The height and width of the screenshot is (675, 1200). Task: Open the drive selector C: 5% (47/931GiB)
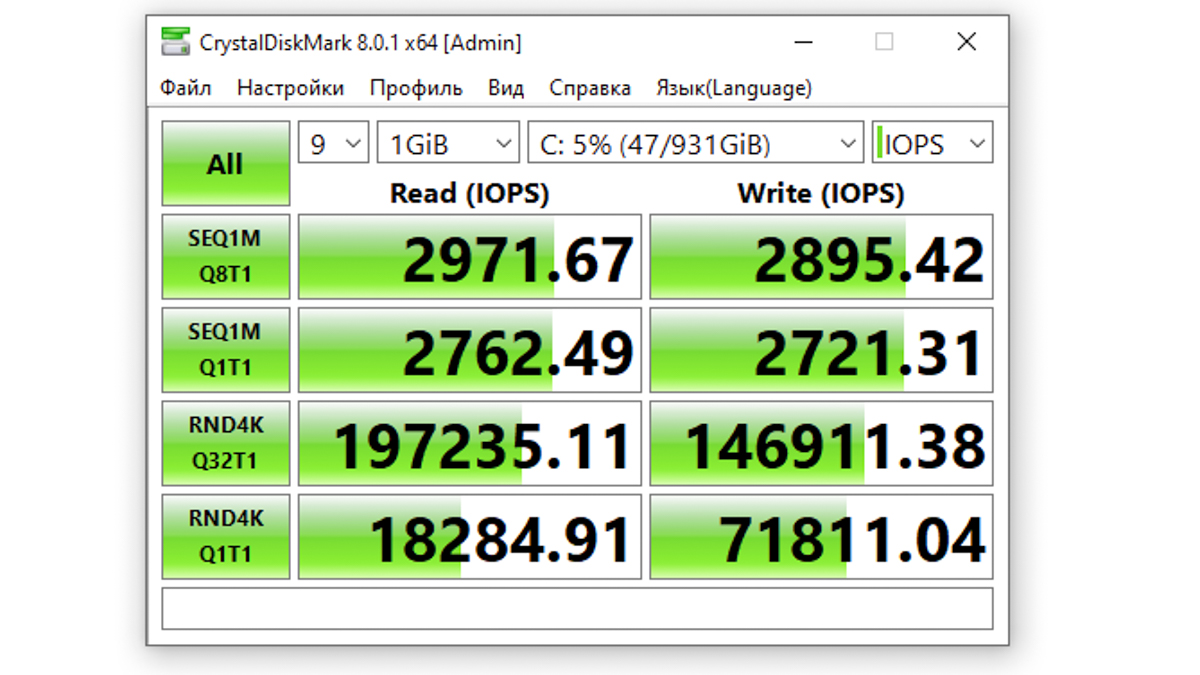coord(695,144)
